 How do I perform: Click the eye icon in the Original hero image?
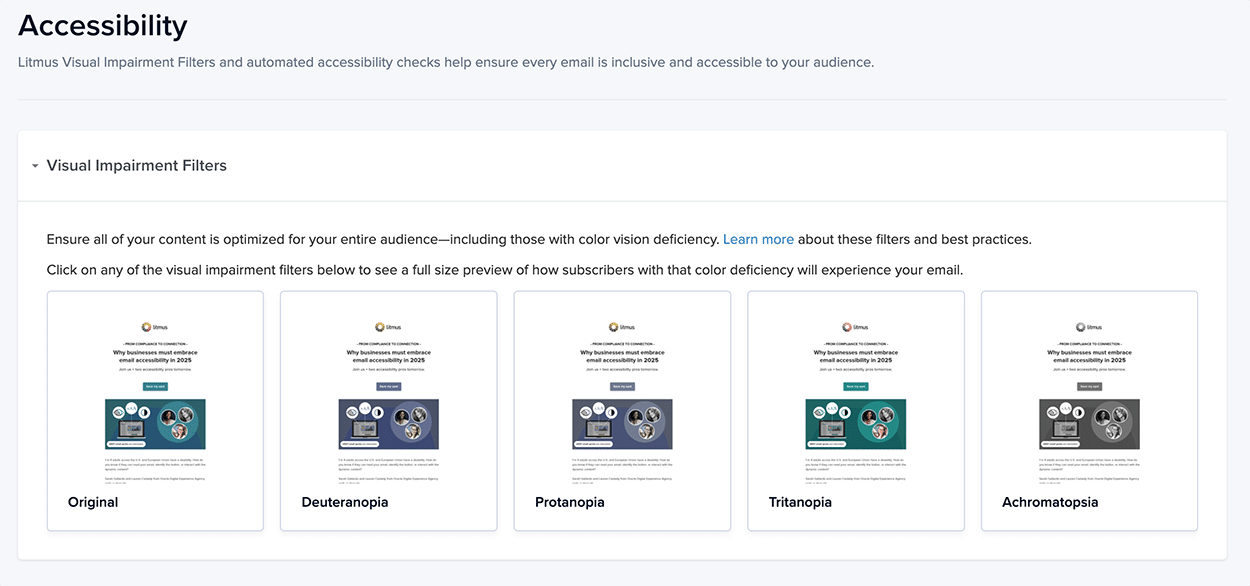117,411
